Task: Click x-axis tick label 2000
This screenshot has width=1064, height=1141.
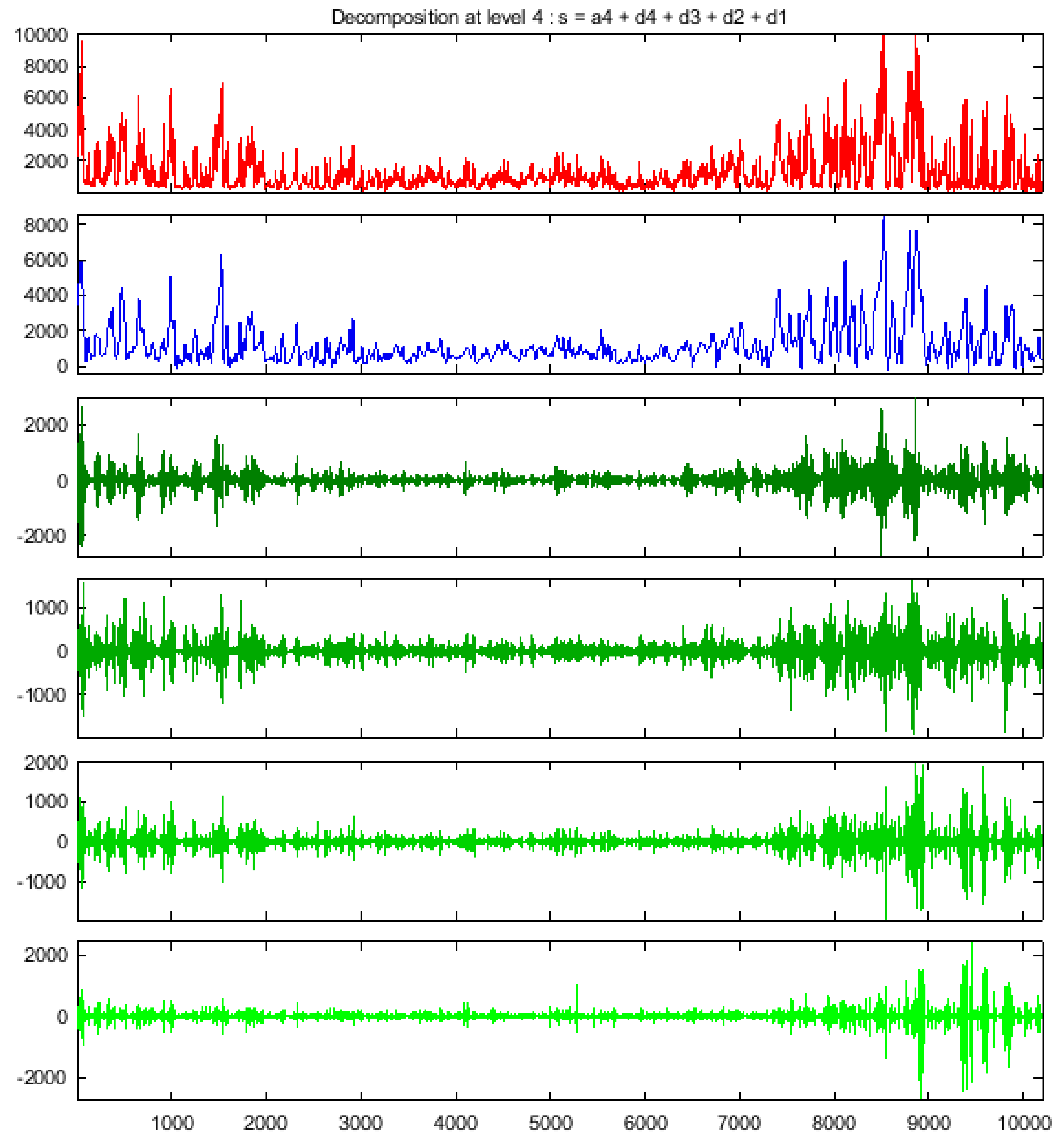Action: click(x=266, y=1123)
